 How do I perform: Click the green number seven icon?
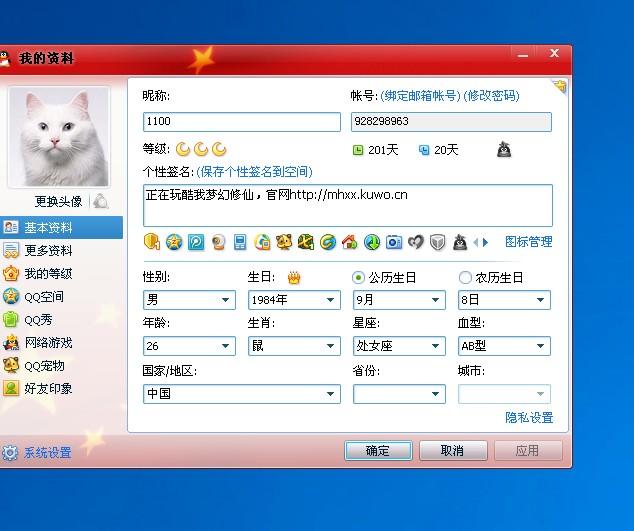[x=306, y=242]
